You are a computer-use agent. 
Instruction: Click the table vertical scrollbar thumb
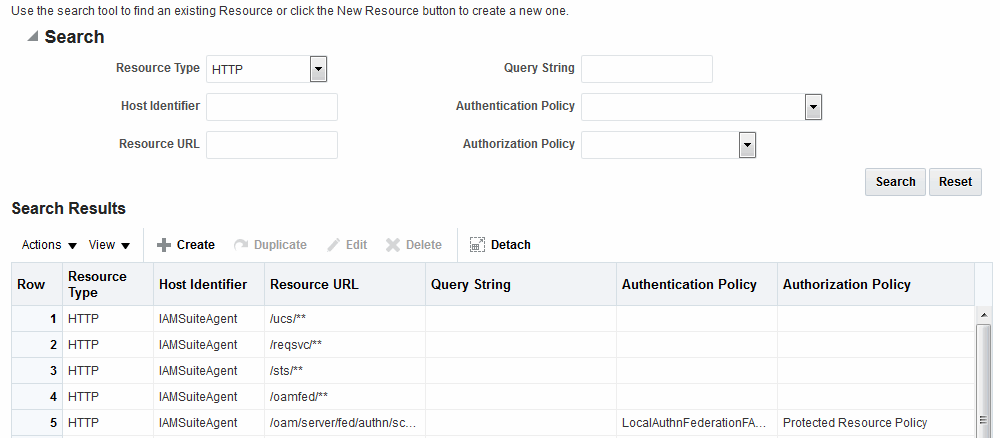[983, 380]
